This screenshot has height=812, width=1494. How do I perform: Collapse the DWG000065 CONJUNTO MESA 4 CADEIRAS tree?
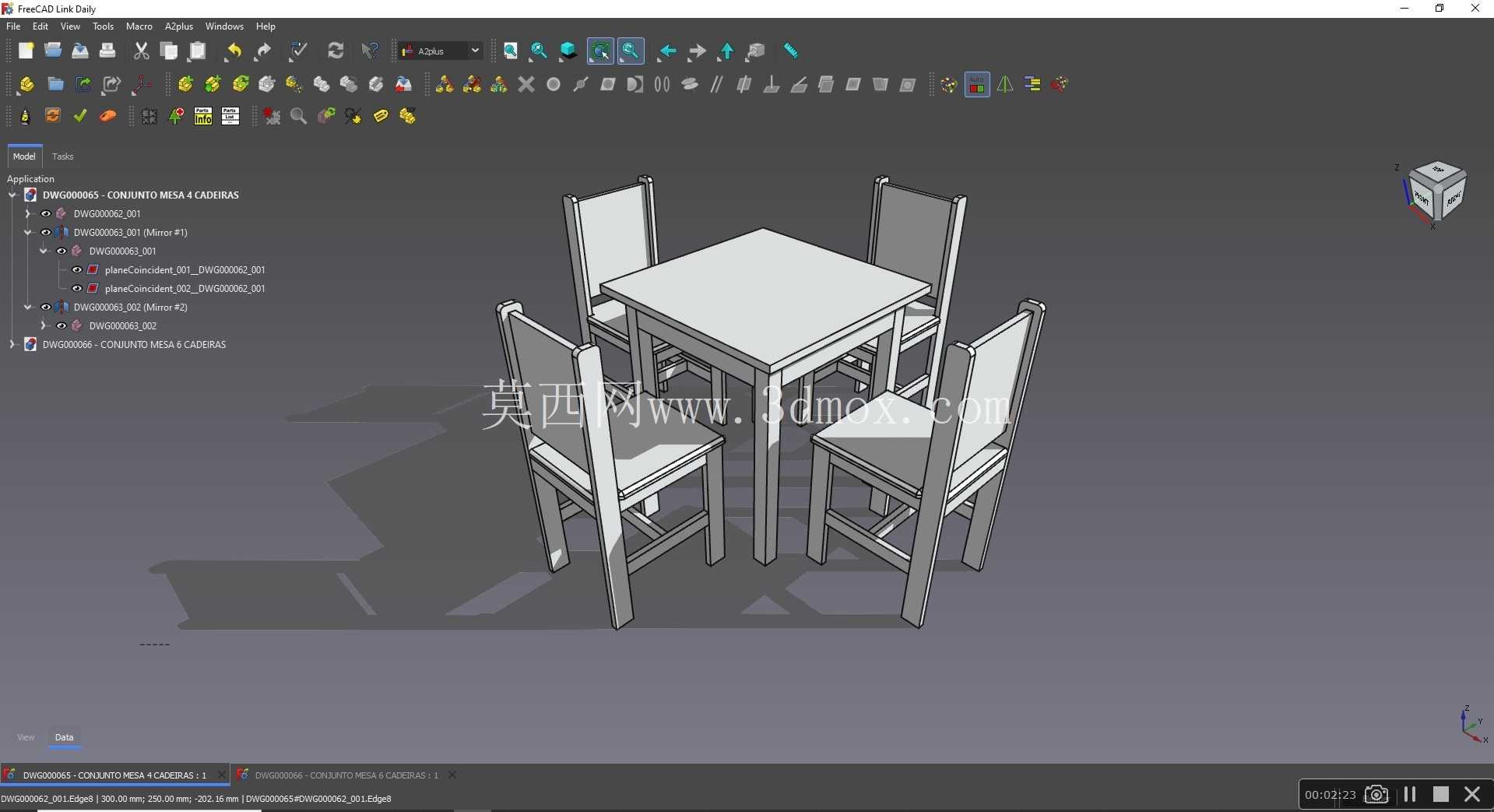click(12, 195)
